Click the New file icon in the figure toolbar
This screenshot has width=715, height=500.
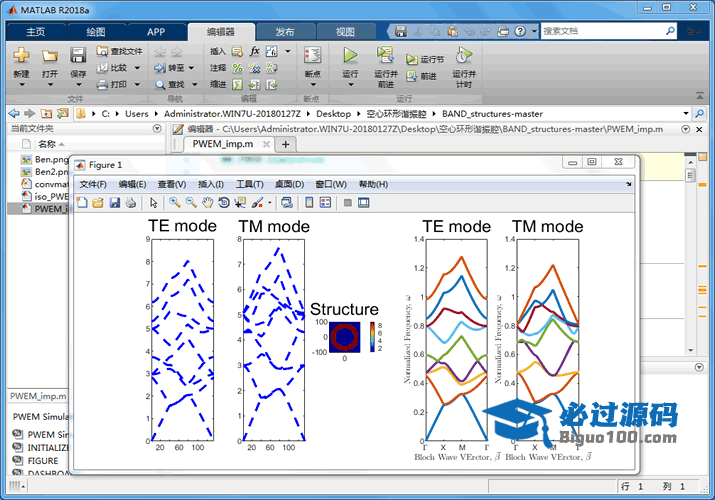82,203
